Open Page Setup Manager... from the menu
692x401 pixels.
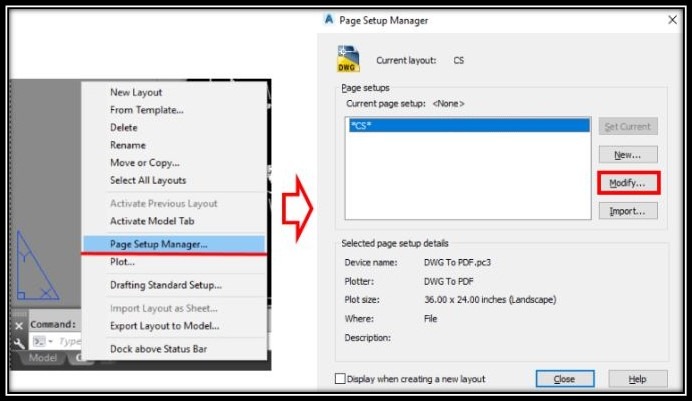click(174, 244)
